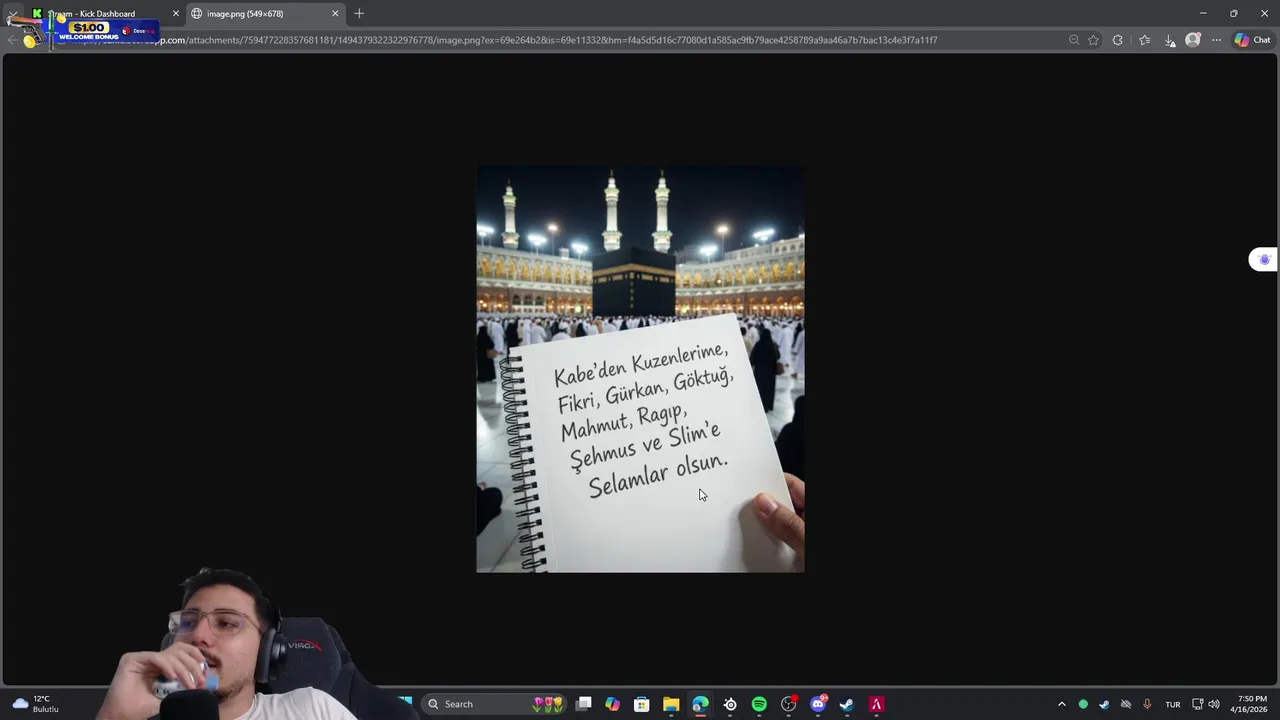Click the Kaaba notebook image
The image size is (1280, 720).
coord(640,369)
